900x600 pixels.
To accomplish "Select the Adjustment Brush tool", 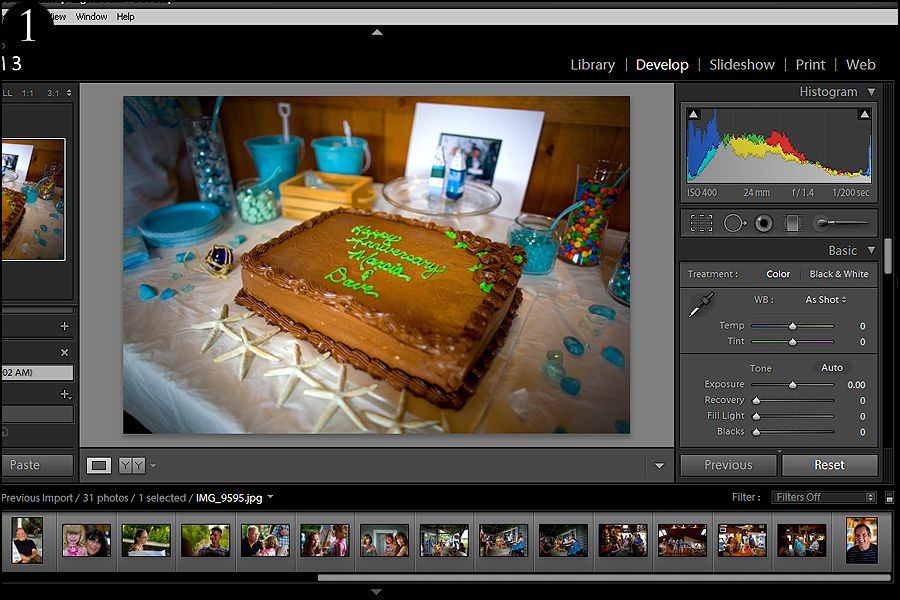I will [841, 222].
